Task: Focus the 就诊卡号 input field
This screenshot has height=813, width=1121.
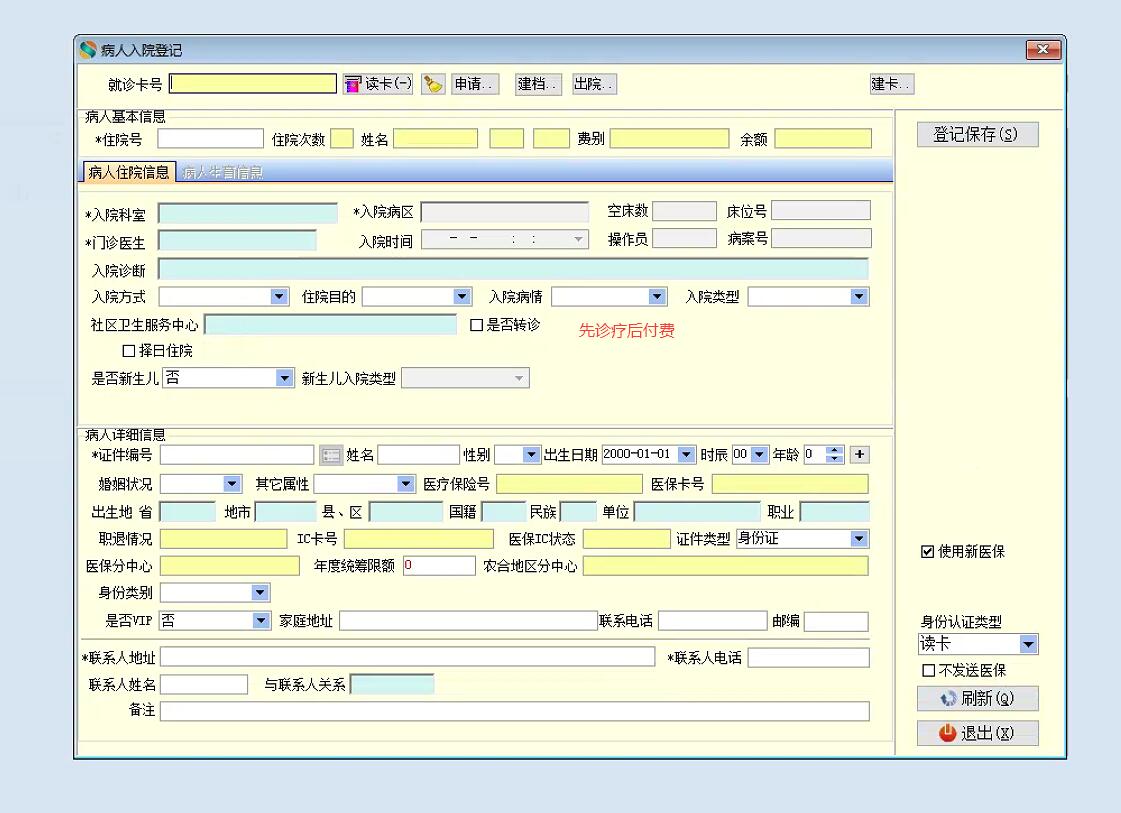Action: tap(253, 84)
